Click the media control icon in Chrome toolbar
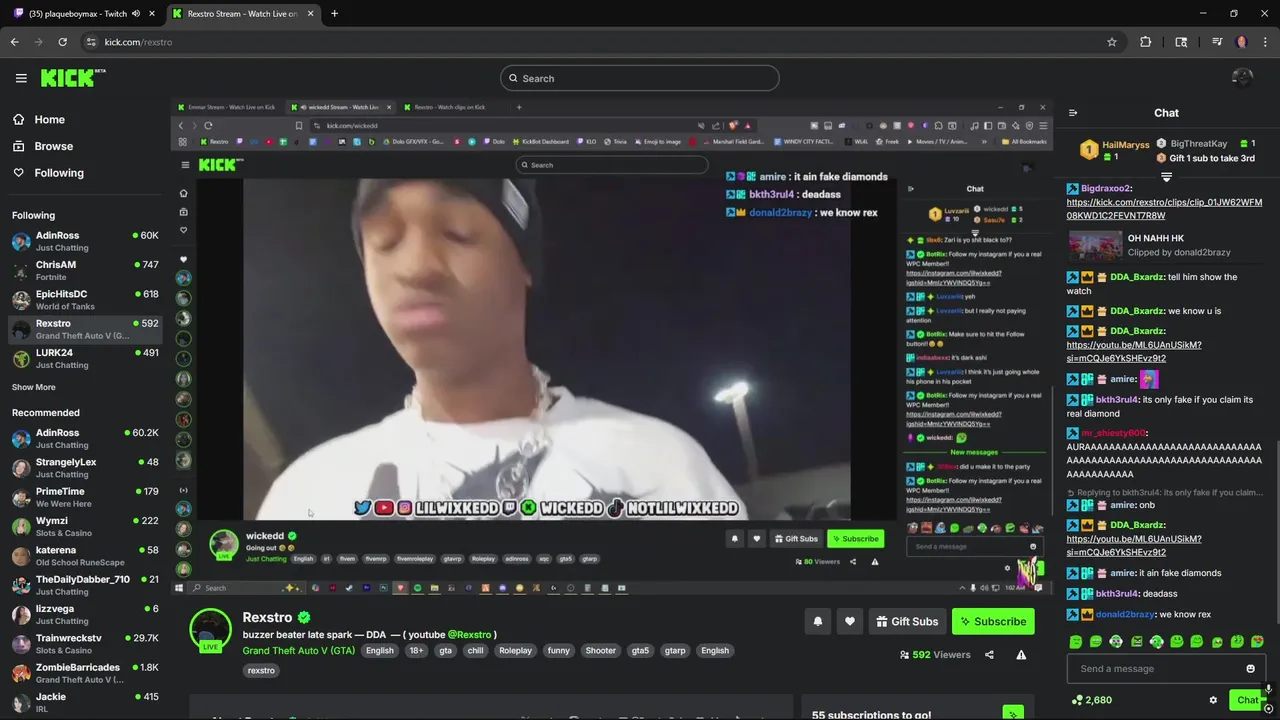The width and height of the screenshot is (1280, 720). click(1217, 42)
